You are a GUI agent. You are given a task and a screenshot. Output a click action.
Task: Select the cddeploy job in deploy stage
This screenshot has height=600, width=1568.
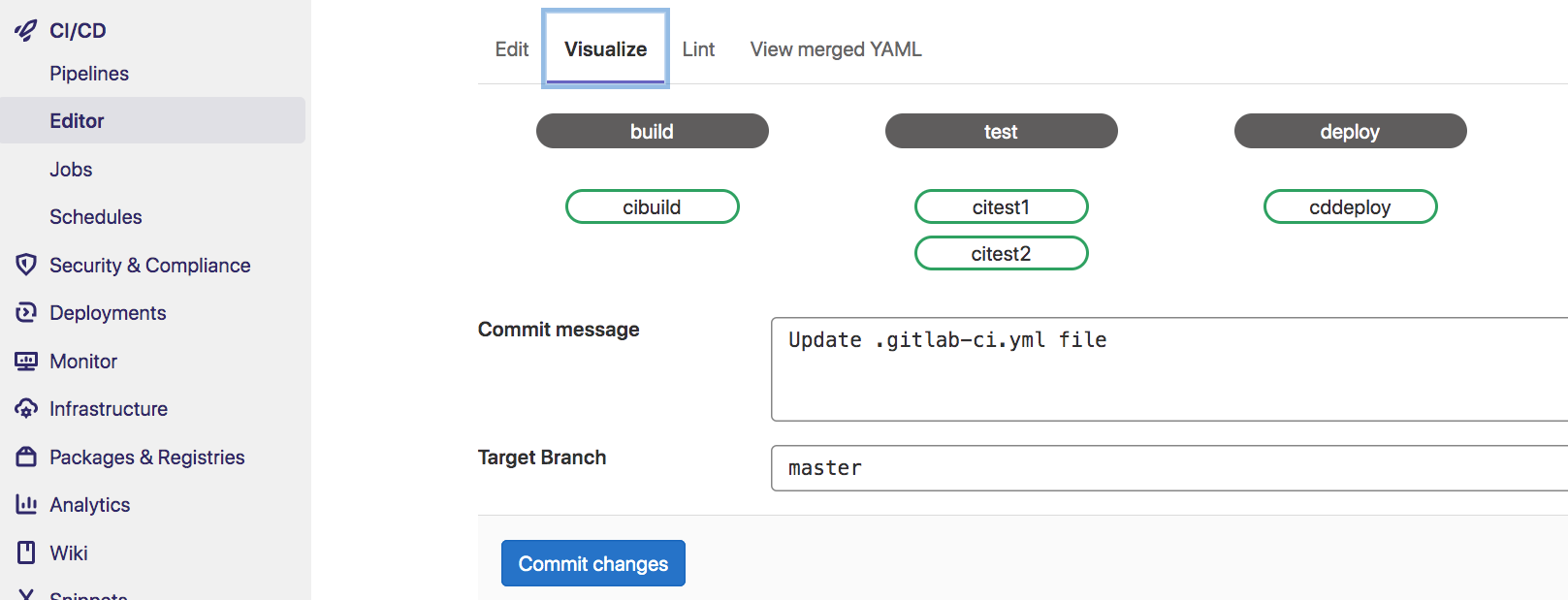pyautogui.click(x=1350, y=206)
